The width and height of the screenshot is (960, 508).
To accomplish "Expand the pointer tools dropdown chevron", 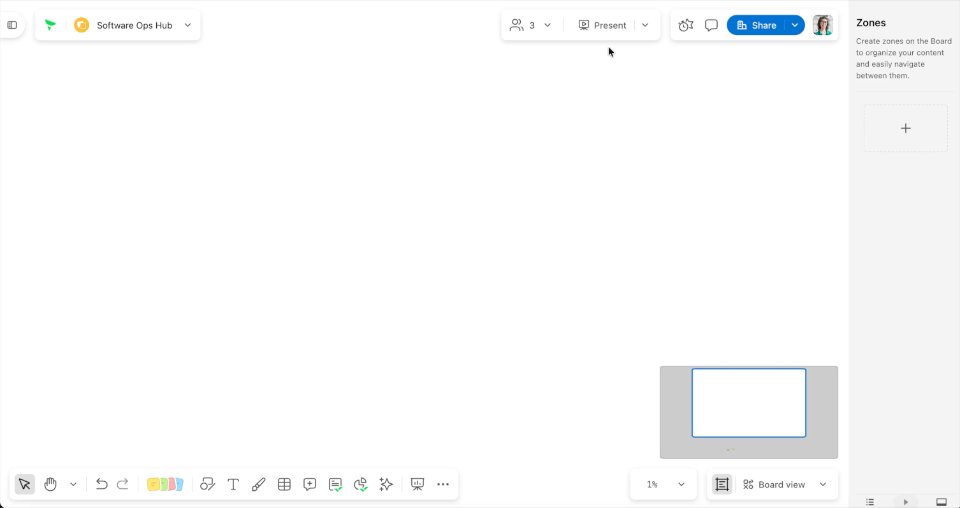I will click(x=73, y=484).
